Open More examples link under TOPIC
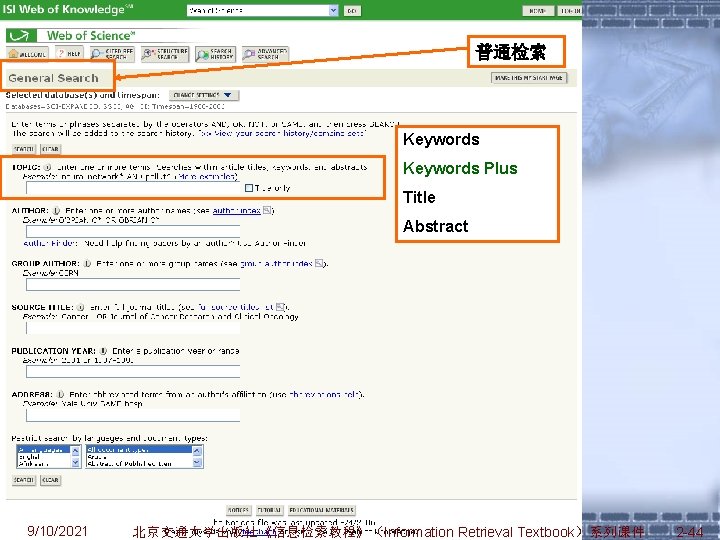720x540 pixels. pyautogui.click(x=207, y=176)
